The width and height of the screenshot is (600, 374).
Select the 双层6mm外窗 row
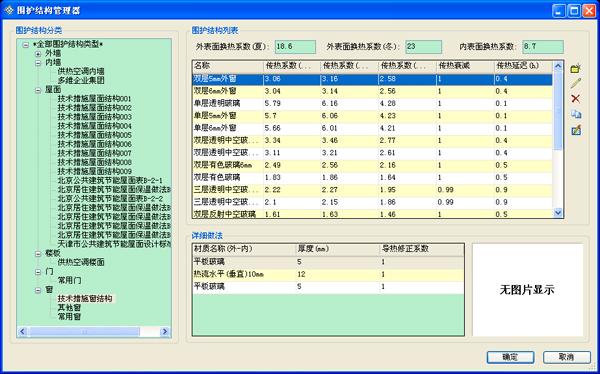372,91
